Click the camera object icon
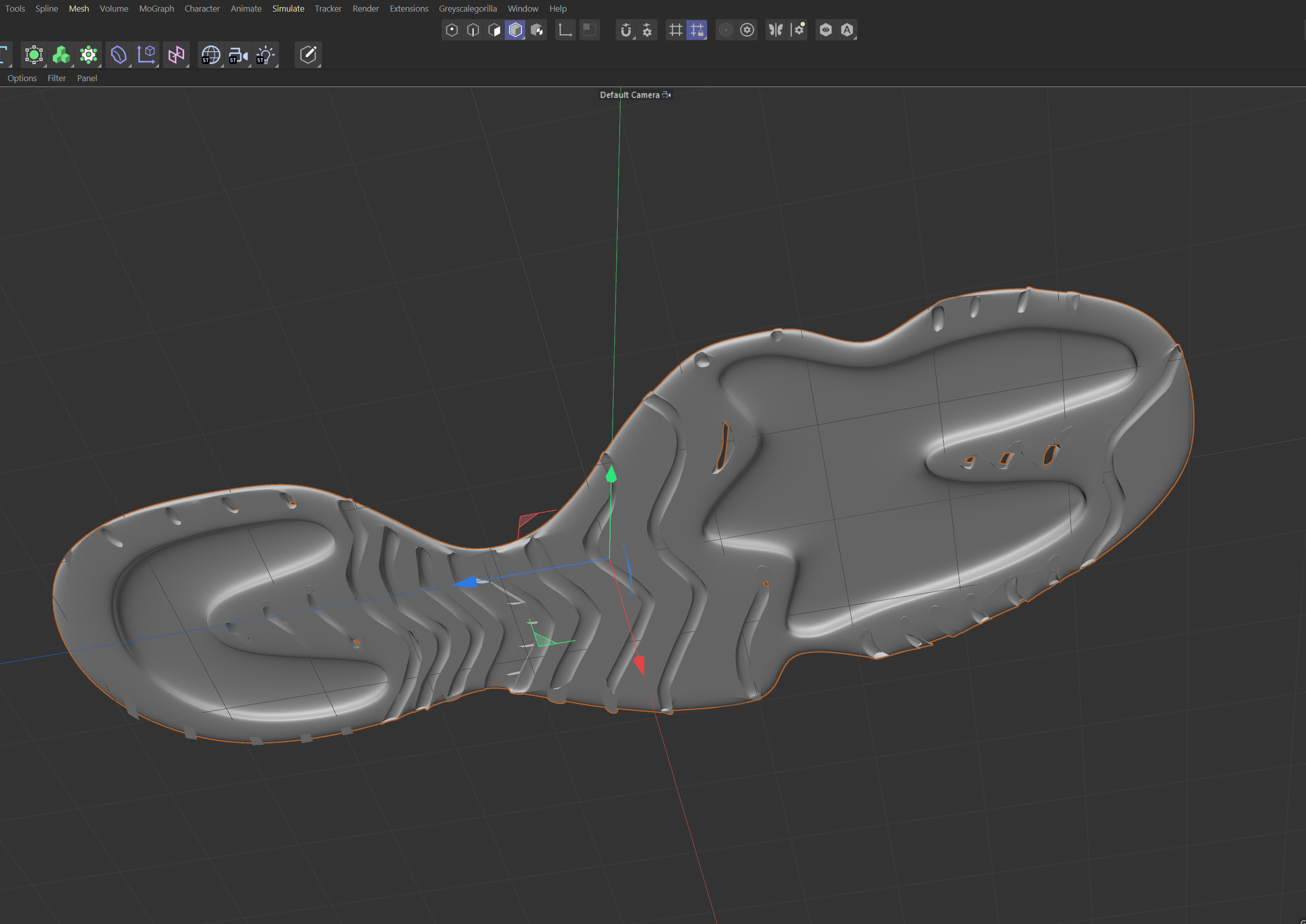Image resolution: width=1306 pixels, height=924 pixels. point(238,55)
